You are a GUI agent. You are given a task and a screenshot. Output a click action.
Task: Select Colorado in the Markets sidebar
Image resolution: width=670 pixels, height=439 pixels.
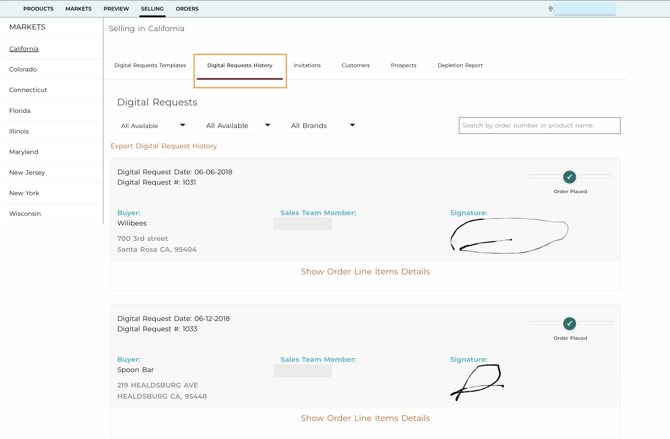(x=52, y=69)
